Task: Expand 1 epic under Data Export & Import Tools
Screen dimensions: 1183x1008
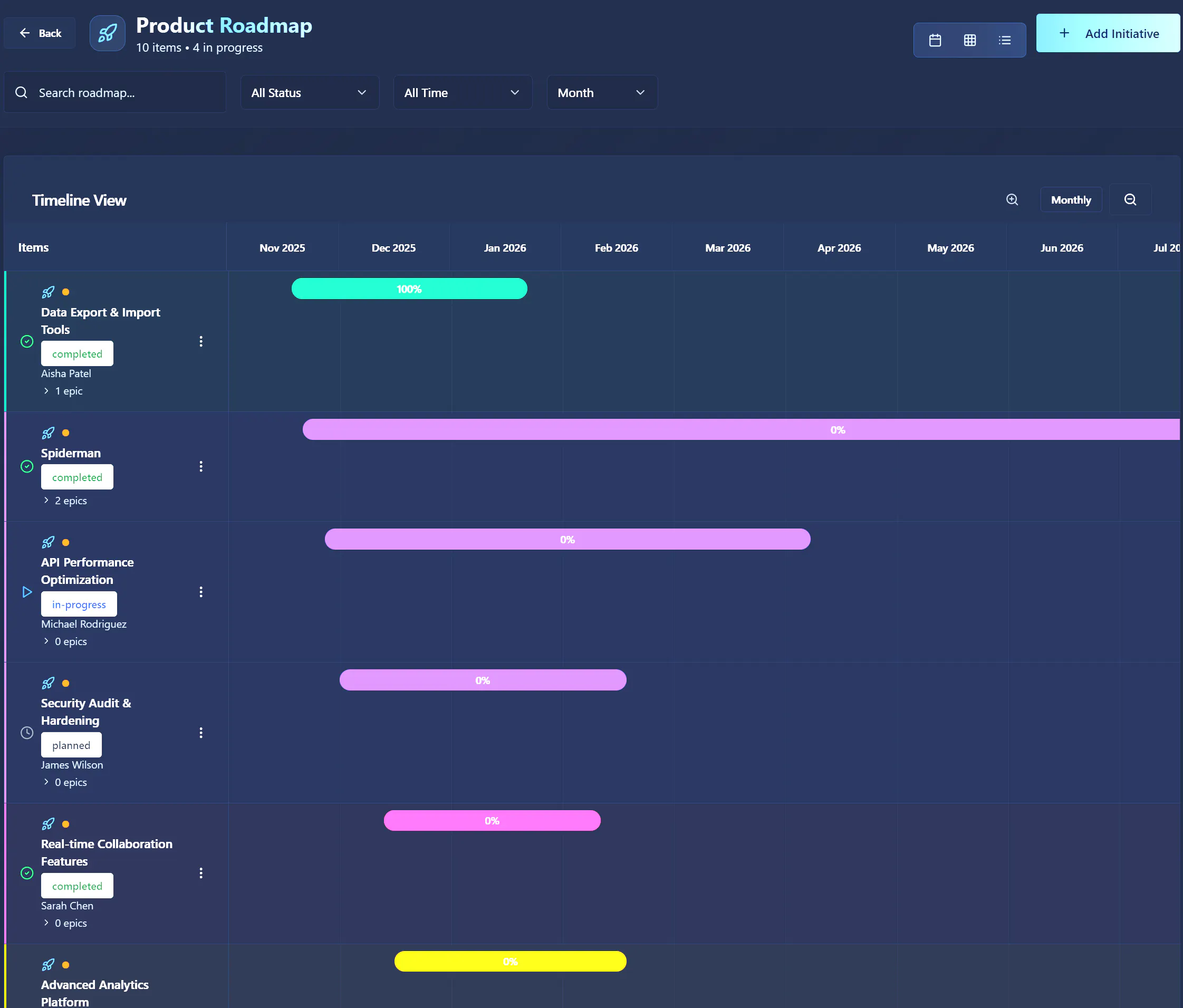Action: click(x=63, y=391)
